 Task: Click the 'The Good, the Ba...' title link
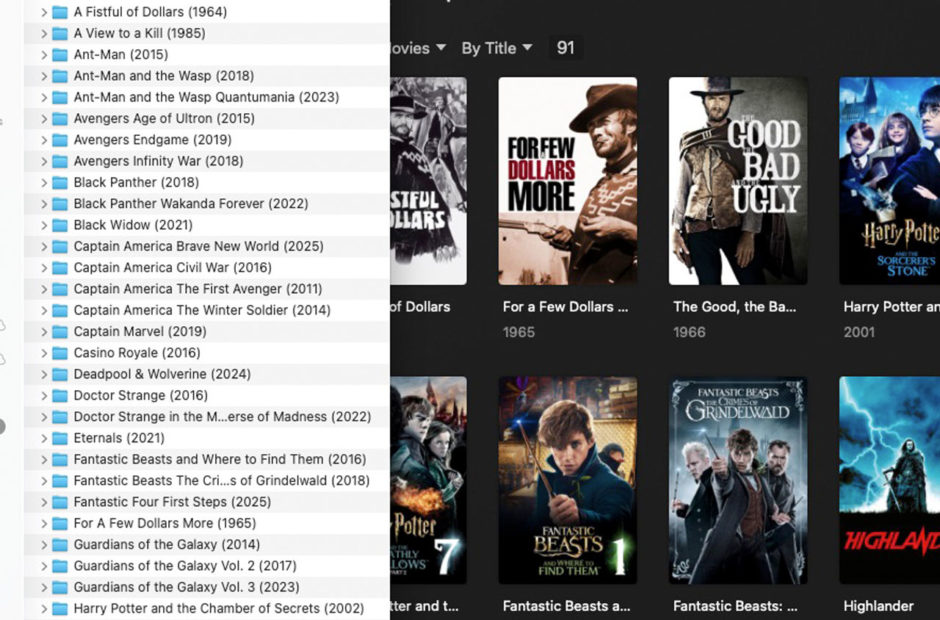coord(734,307)
